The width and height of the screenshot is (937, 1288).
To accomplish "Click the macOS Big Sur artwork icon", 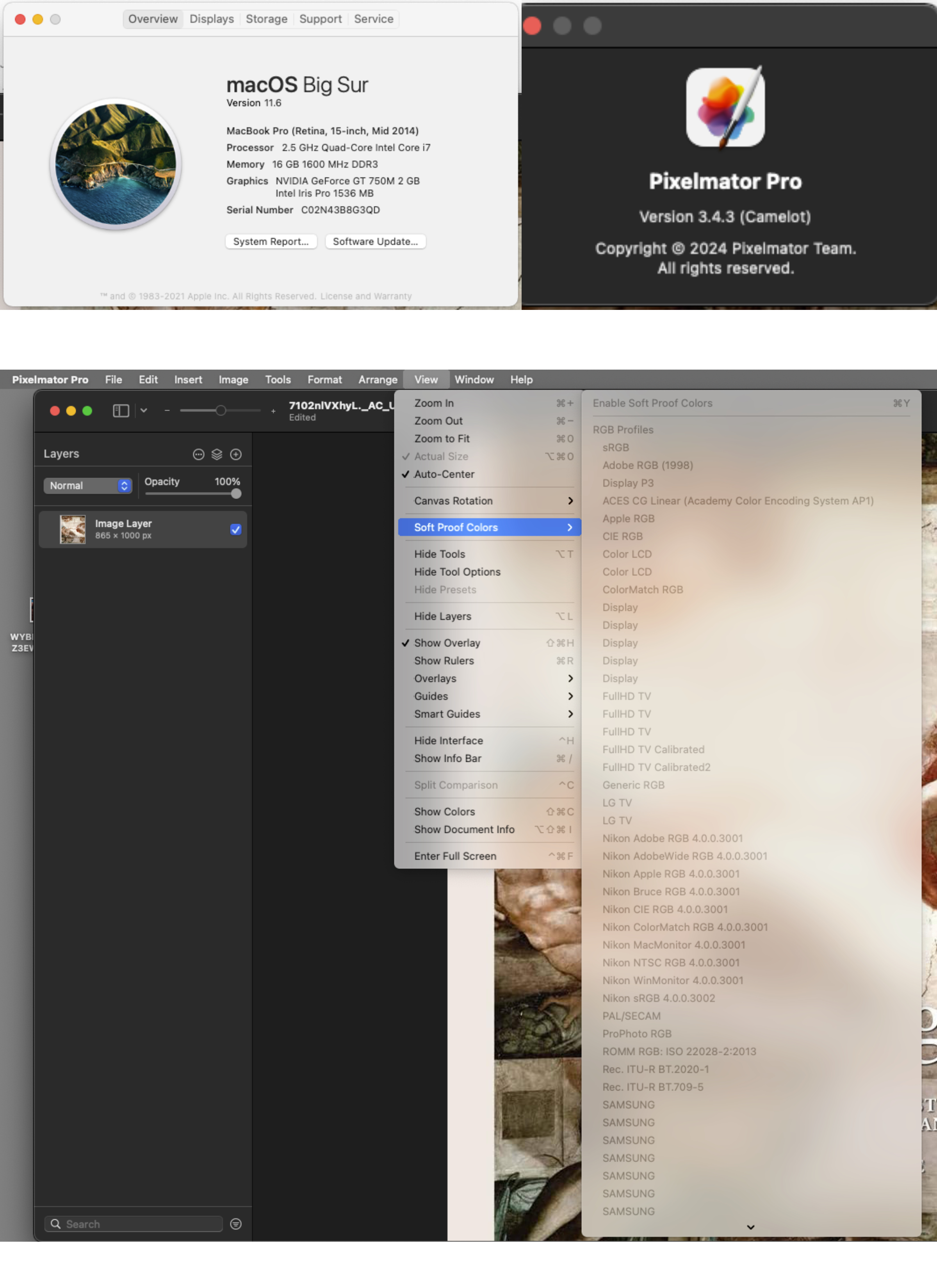I will (x=115, y=164).
